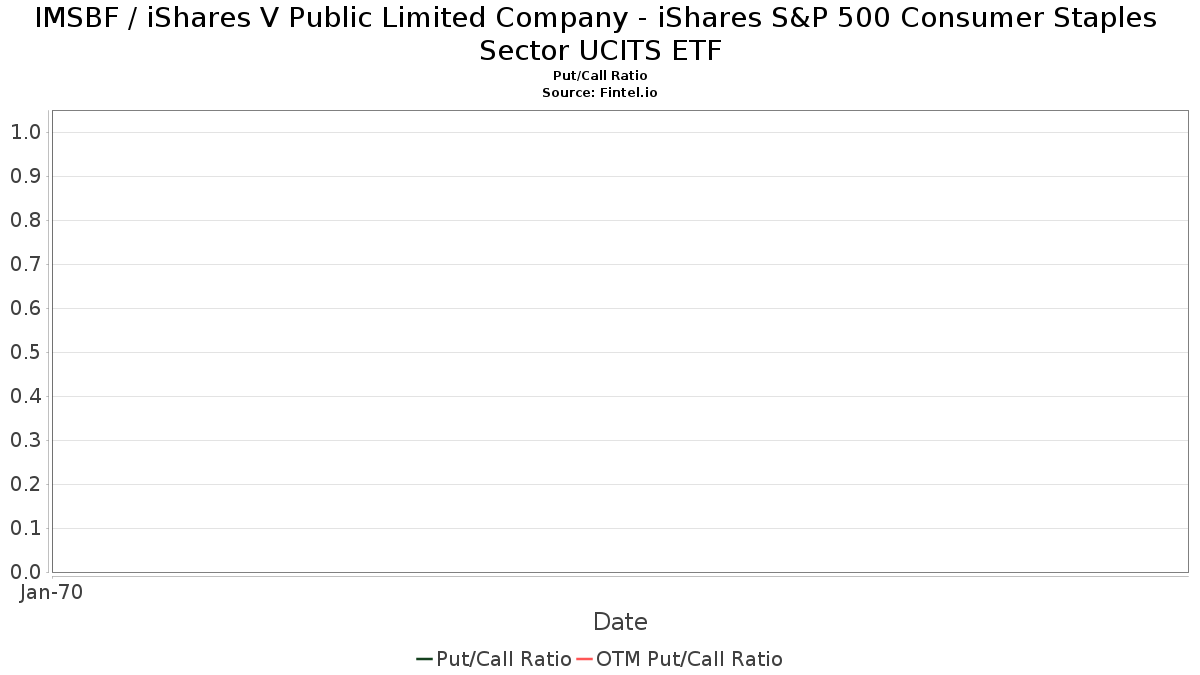Viewport: 1200px width, 675px height.
Task: Click the 0.5 y-axis tick label
Action: point(25,352)
